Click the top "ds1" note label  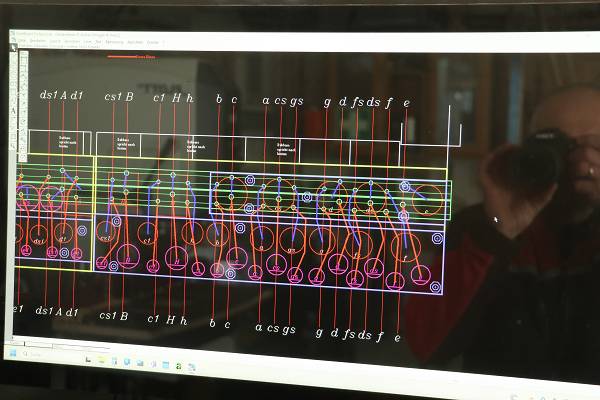[x=49, y=94]
